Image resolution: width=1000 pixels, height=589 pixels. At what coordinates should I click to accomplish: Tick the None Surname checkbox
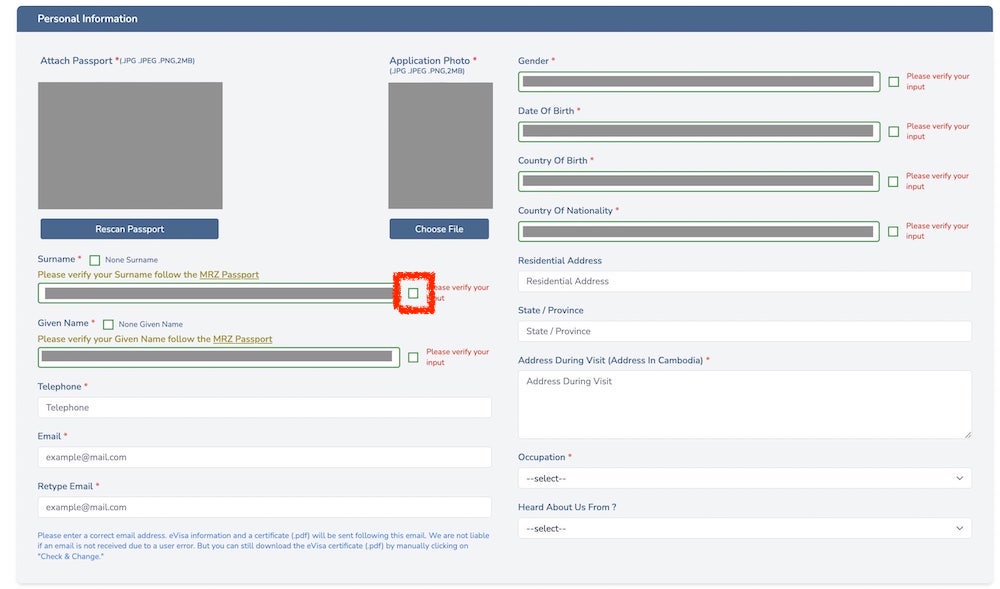[x=95, y=260]
